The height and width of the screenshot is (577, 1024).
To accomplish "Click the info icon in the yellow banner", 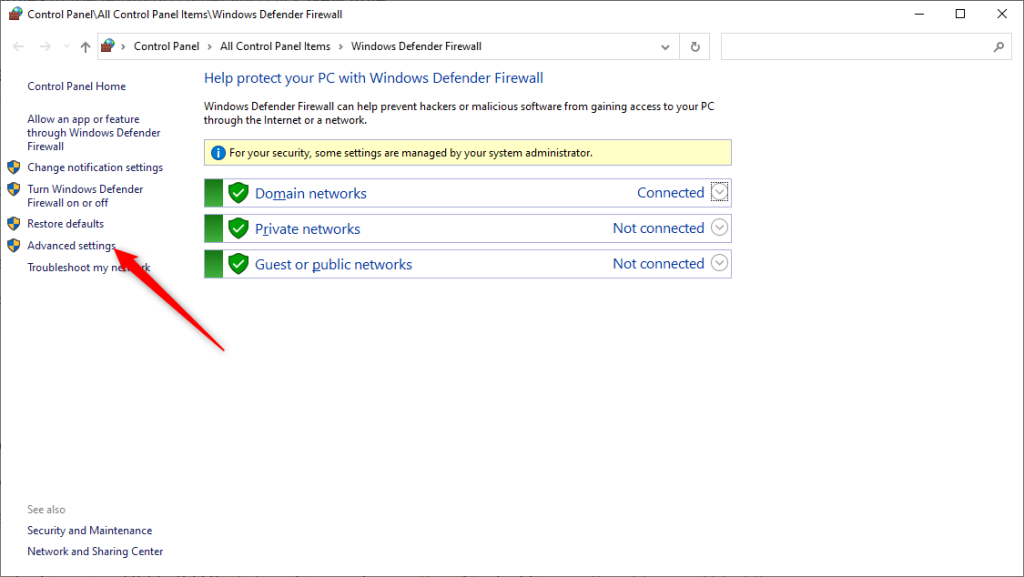I will [218, 152].
